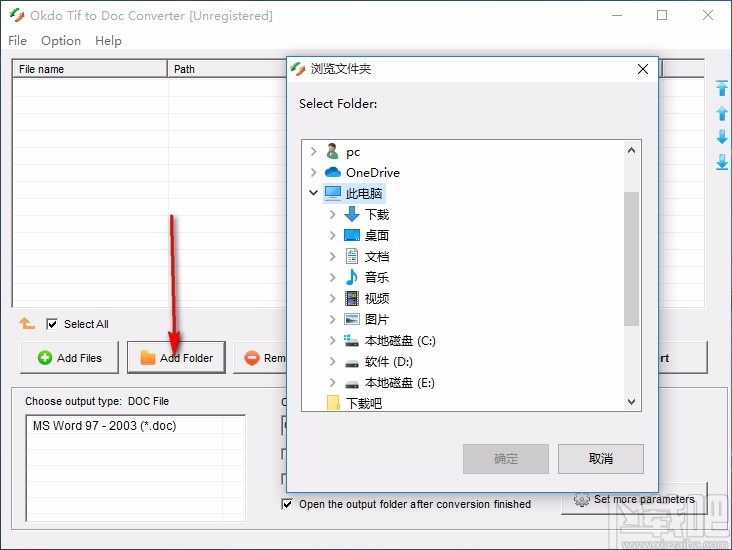Click folder tree scroll up arrow
This screenshot has width=732, height=550.
631,150
